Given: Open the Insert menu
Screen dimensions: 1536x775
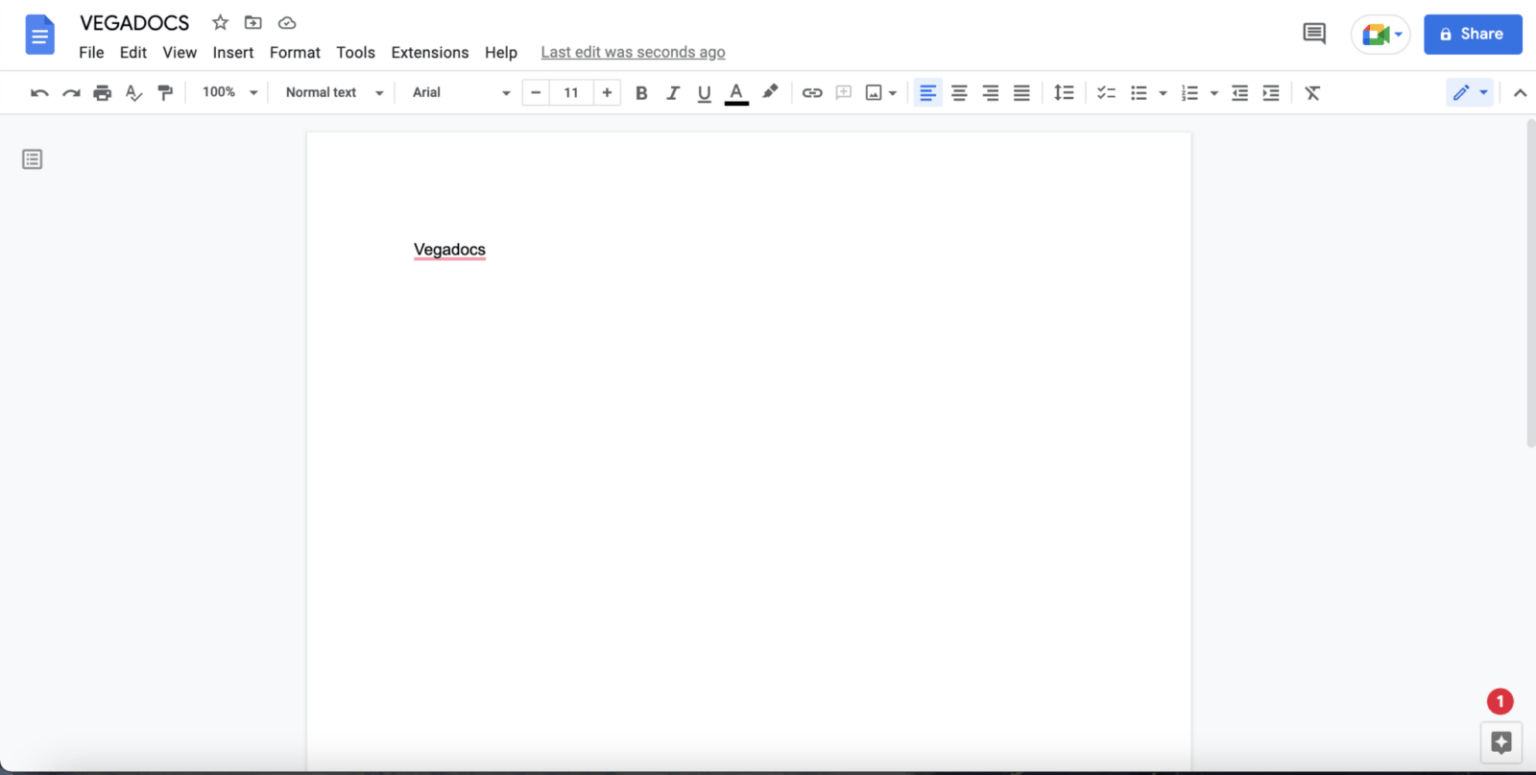Looking at the screenshot, I should click(233, 52).
